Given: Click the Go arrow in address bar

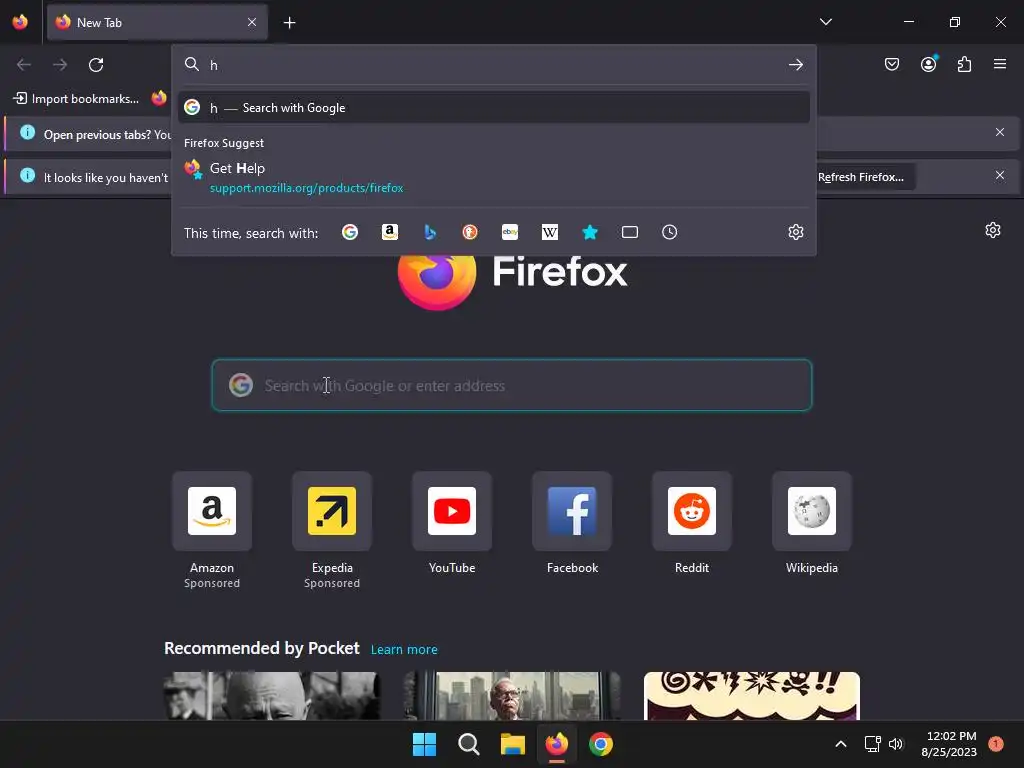Looking at the screenshot, I should 795,65.
